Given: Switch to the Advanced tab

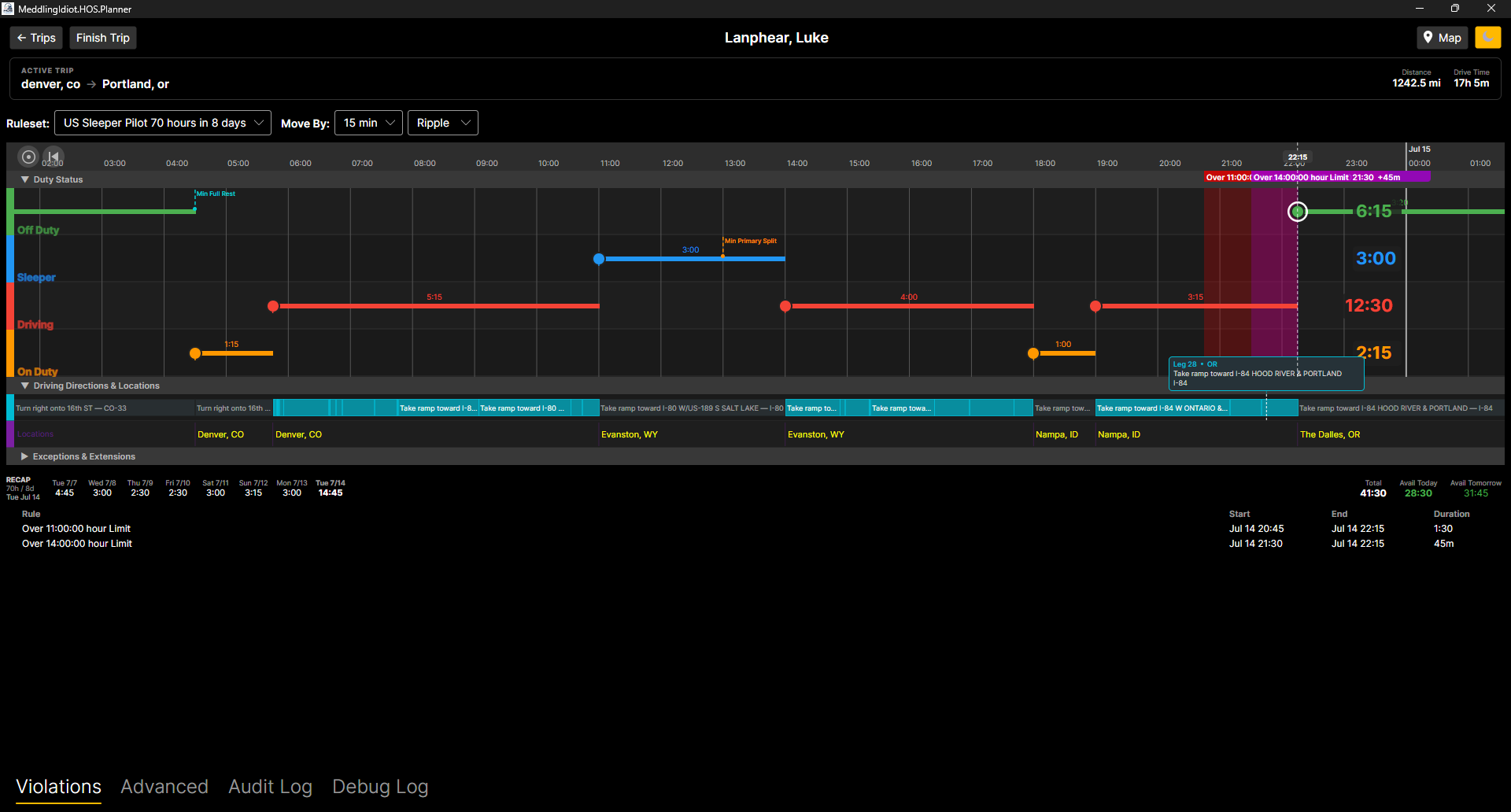Looking at the screenshot, I should coord(164,787).
